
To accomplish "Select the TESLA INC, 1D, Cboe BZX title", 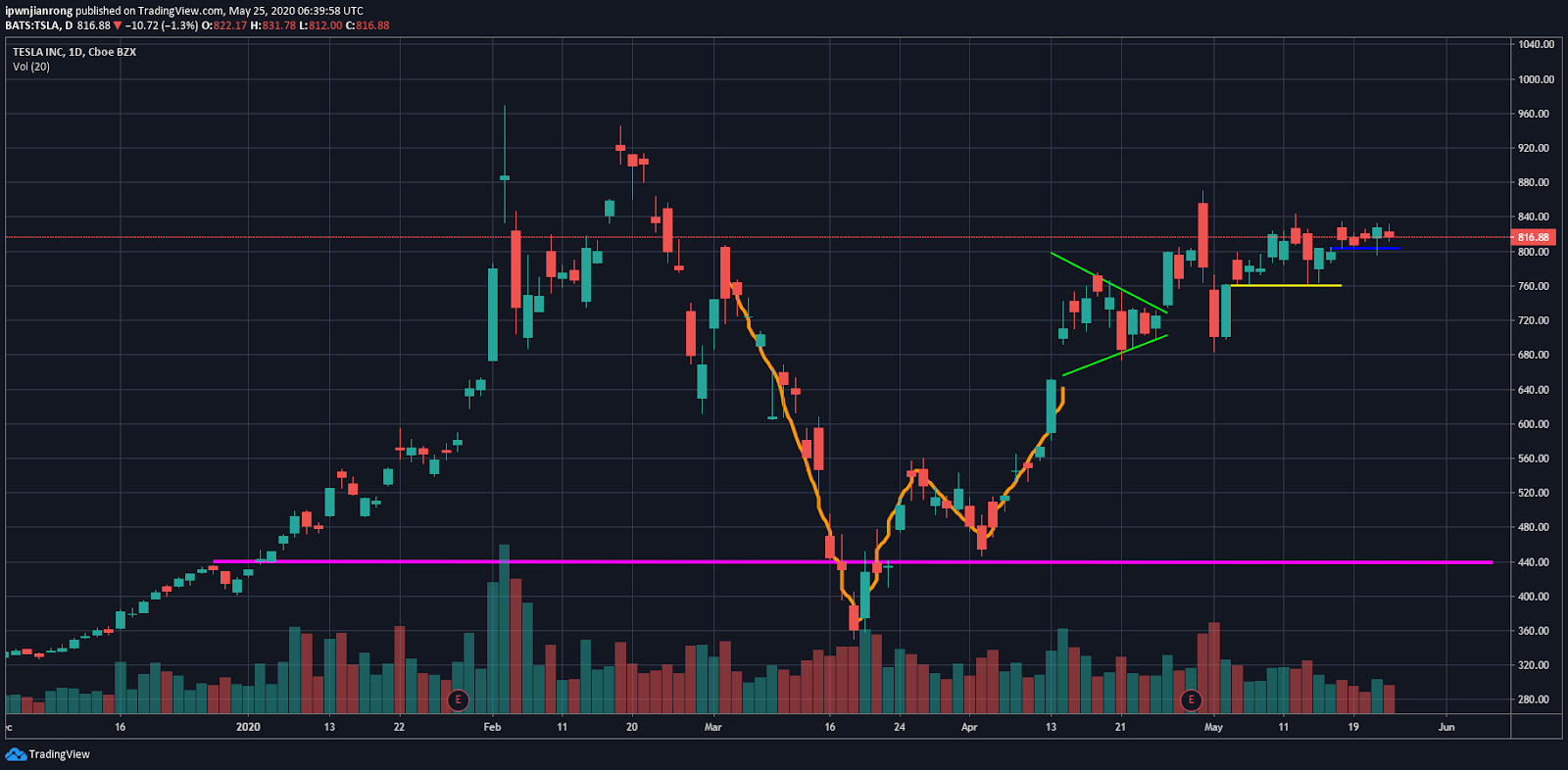I will pyautogui.click(x=74, y=52).
